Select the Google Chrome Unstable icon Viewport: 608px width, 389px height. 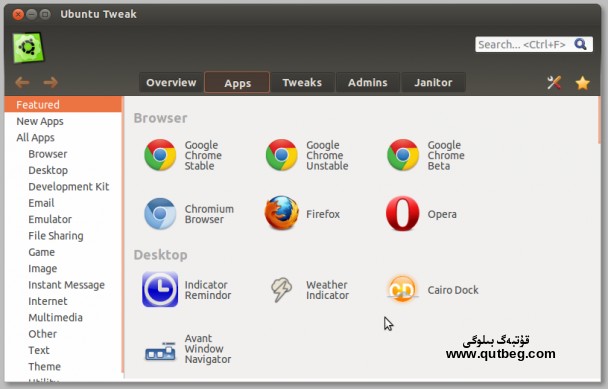[x=282, y=155]
